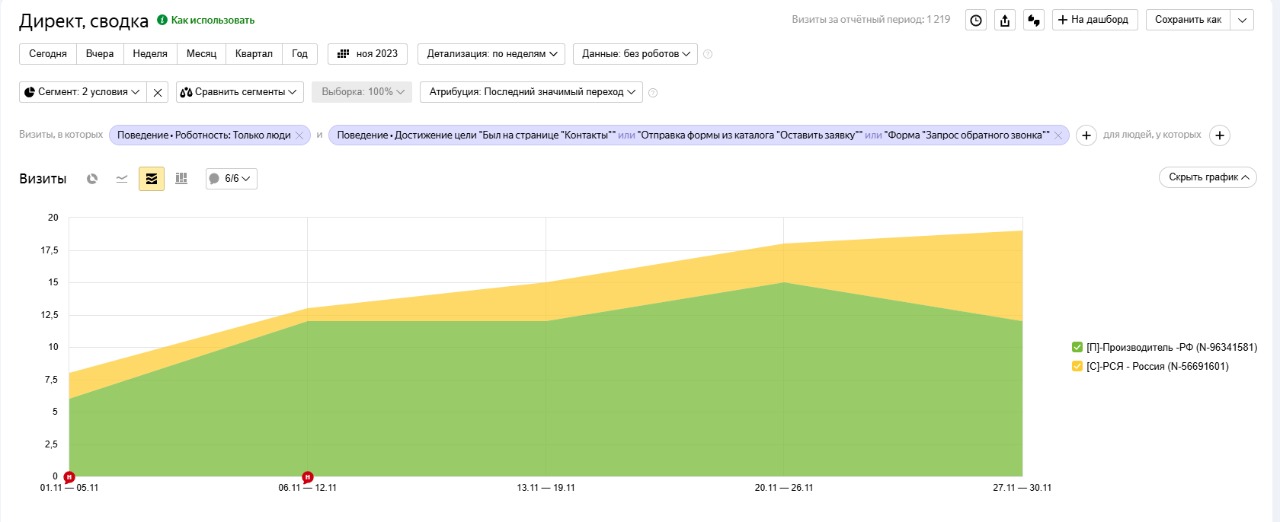The height and width of the screenshot is (522, 1280).
Task: Expand the Атрибуция dropdown
Action: click(530, 92)
